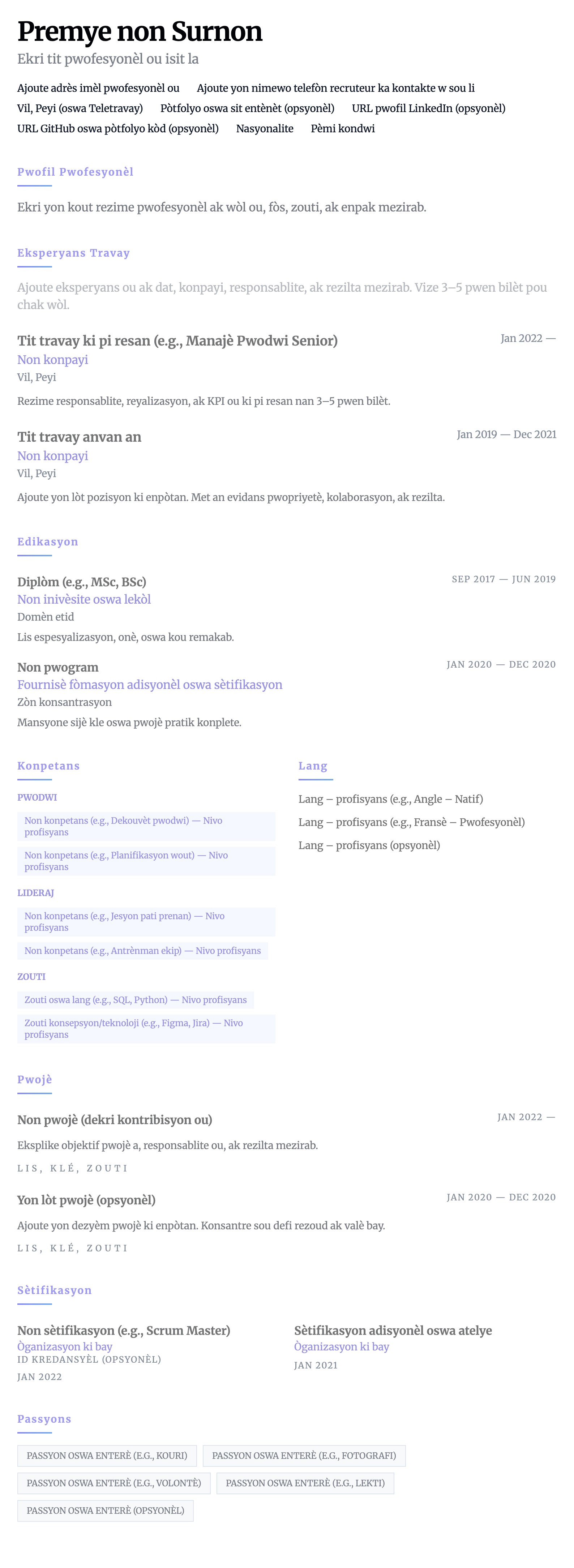Click the Non inivèsite oswa lekòl text
Image resolution: width=574 pixels, height=1568 pixels.
84,600
